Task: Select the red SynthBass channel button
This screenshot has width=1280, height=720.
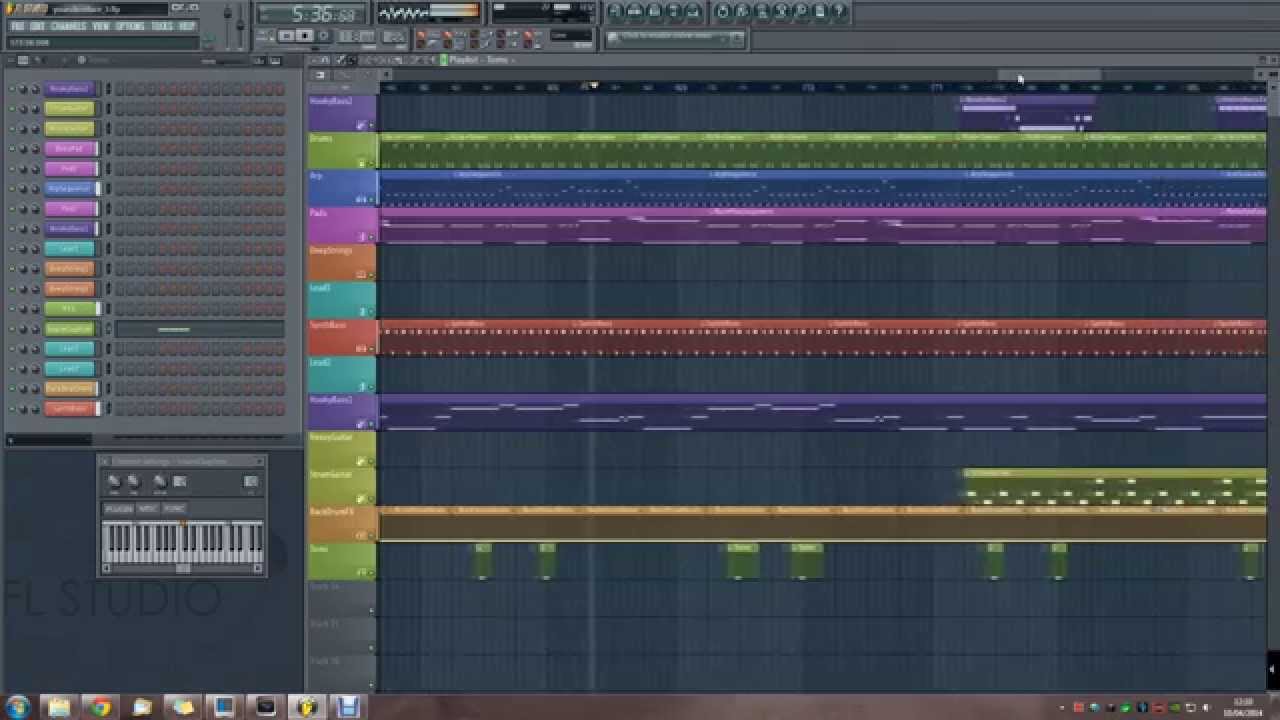Action: pos(70,408)
